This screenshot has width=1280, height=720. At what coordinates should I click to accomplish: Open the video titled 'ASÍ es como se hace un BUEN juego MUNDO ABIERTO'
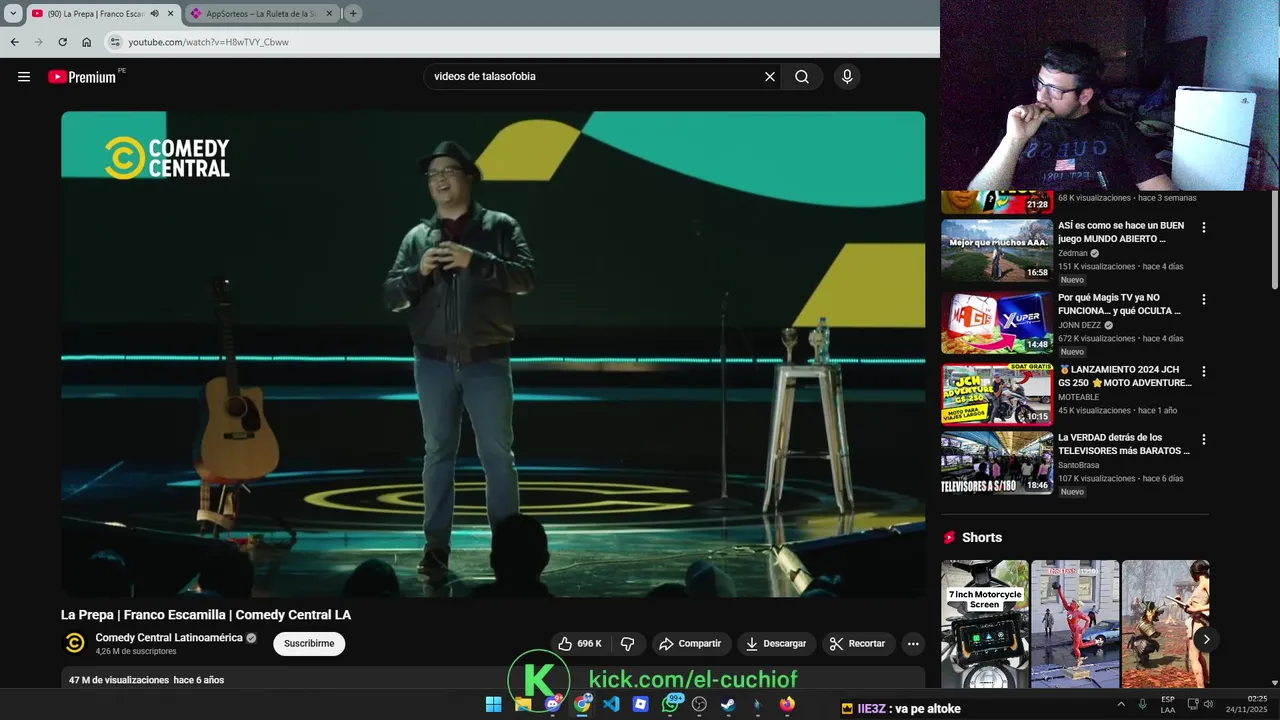point(1122,232)
